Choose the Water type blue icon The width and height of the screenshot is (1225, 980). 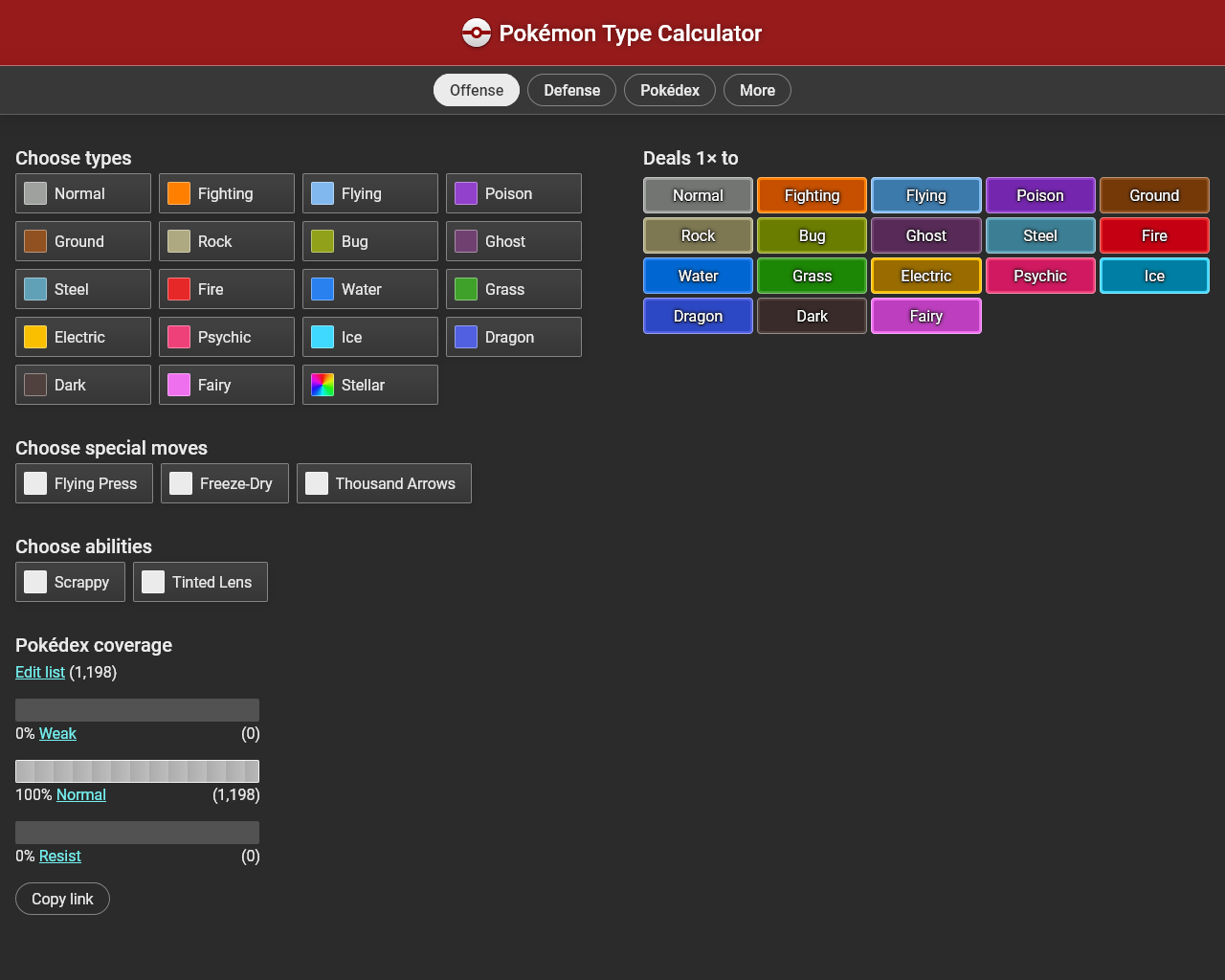(x=323, y=289)
